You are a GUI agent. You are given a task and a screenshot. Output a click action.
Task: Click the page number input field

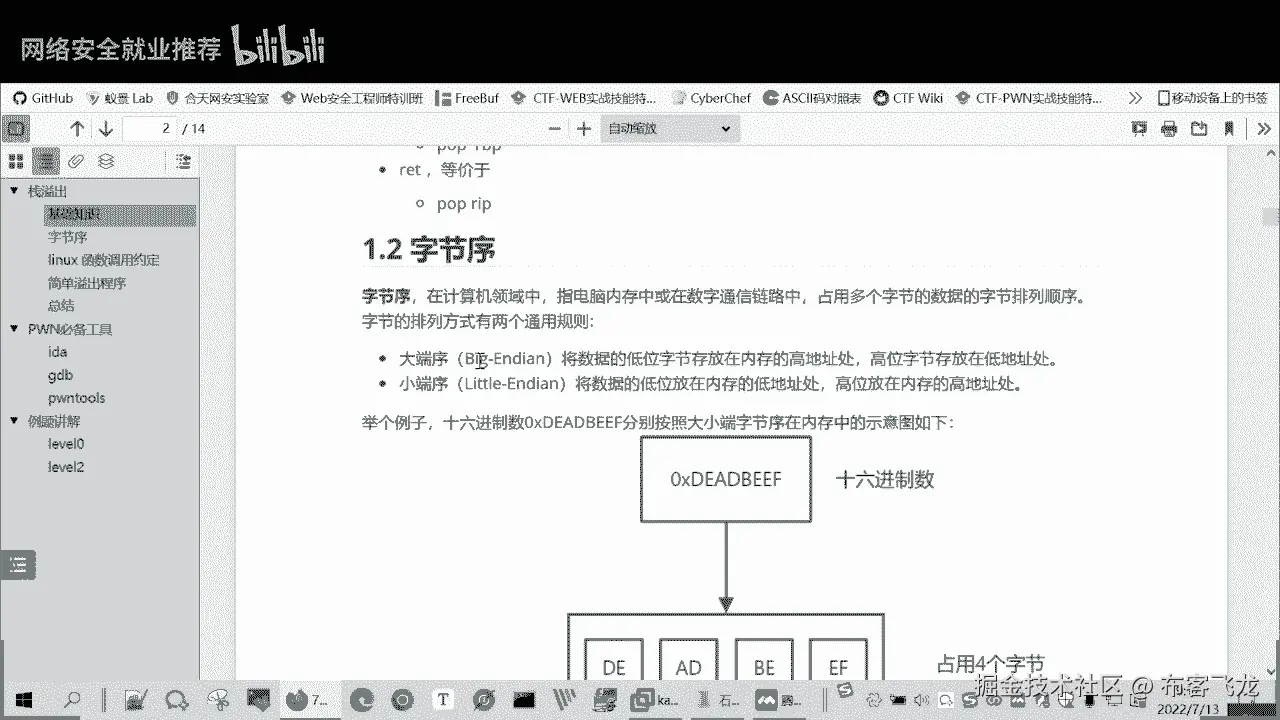(150, 128)
